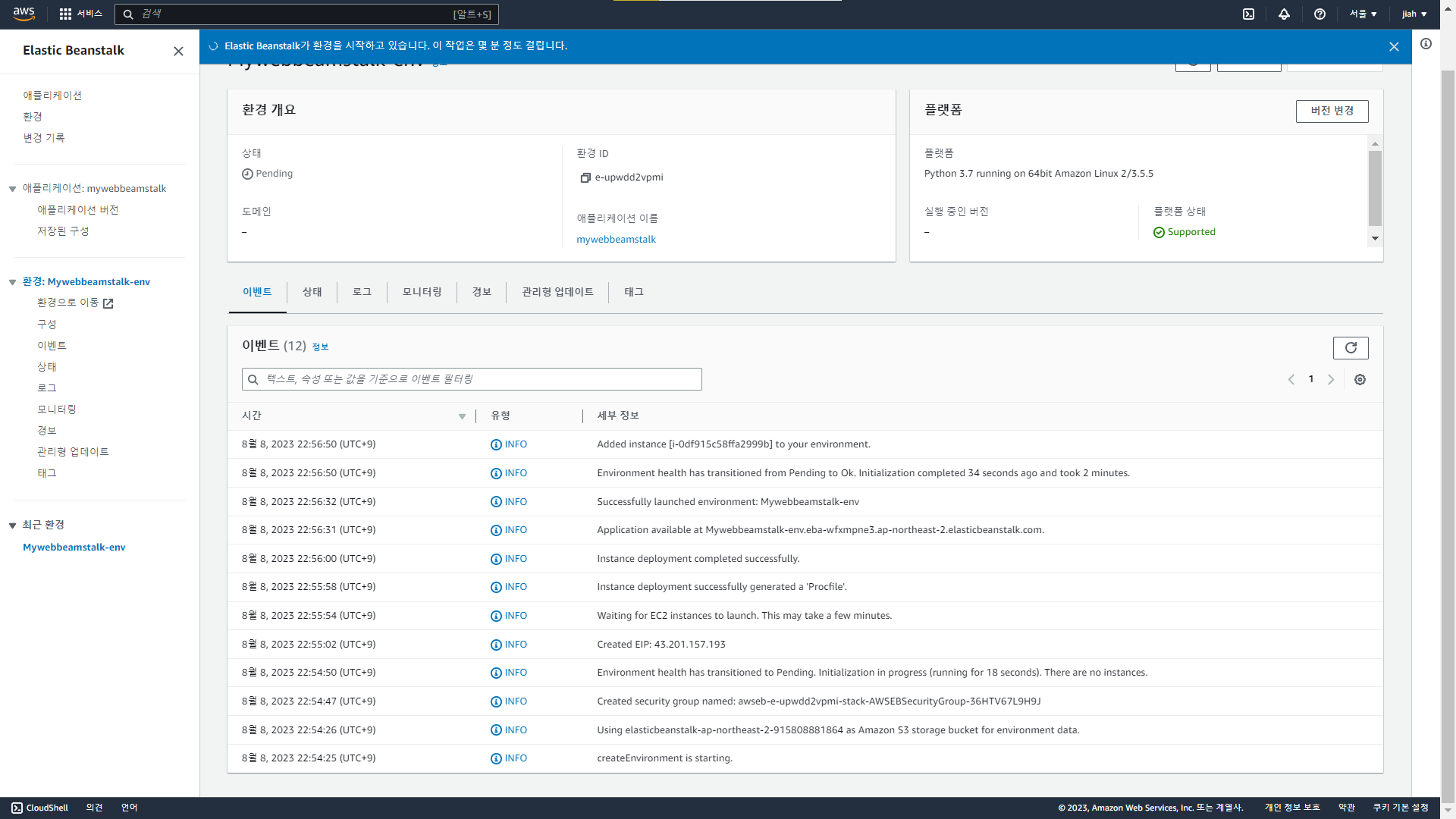Open the 서울 region dropdown
The height and width of the screenshot is (819, 1456).
pyautogui.click(x=1363, y=14)
